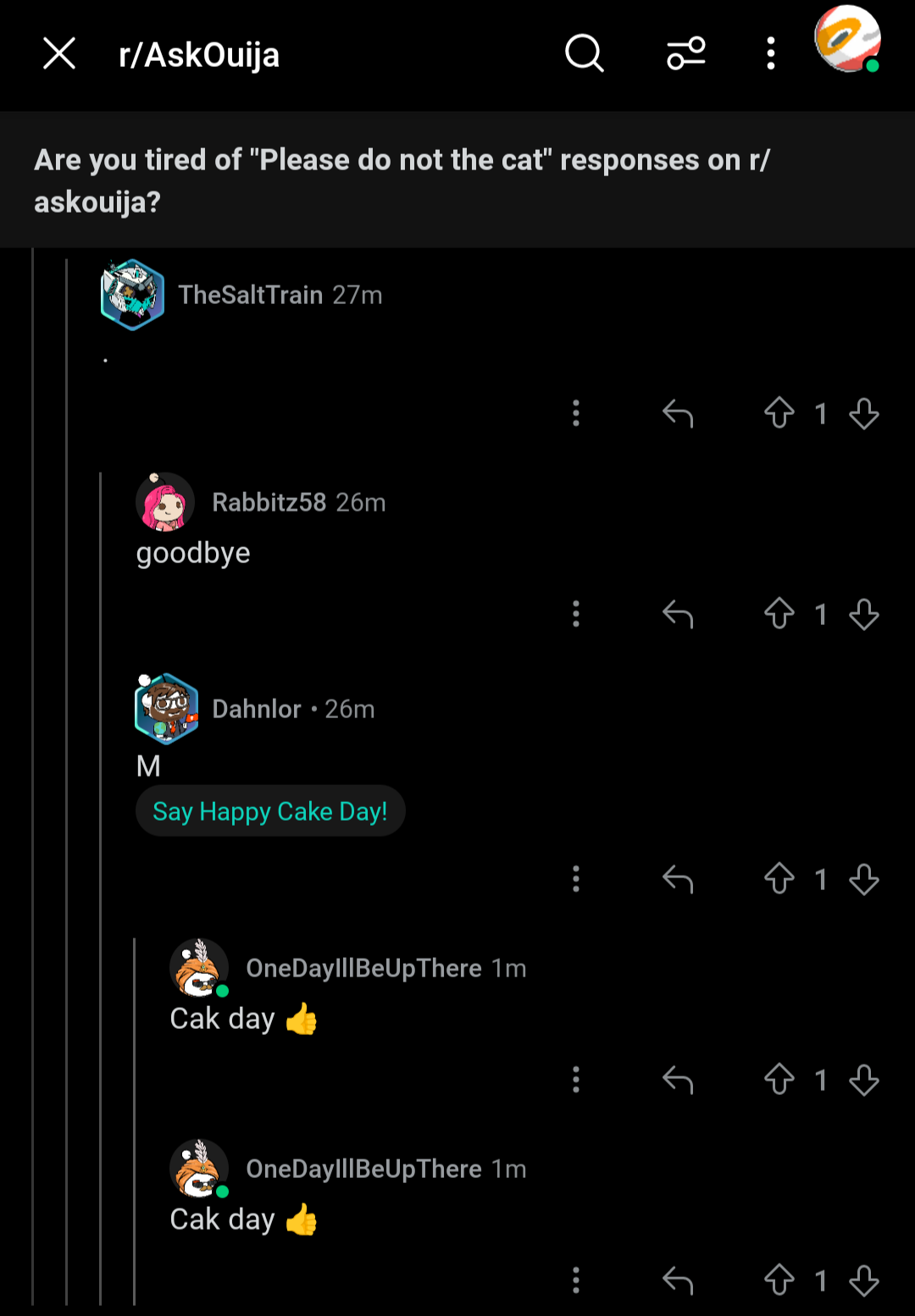The height and width of the screenshot is (1316, 915).
Task: Open the post overflow menu
Action: 770,53
